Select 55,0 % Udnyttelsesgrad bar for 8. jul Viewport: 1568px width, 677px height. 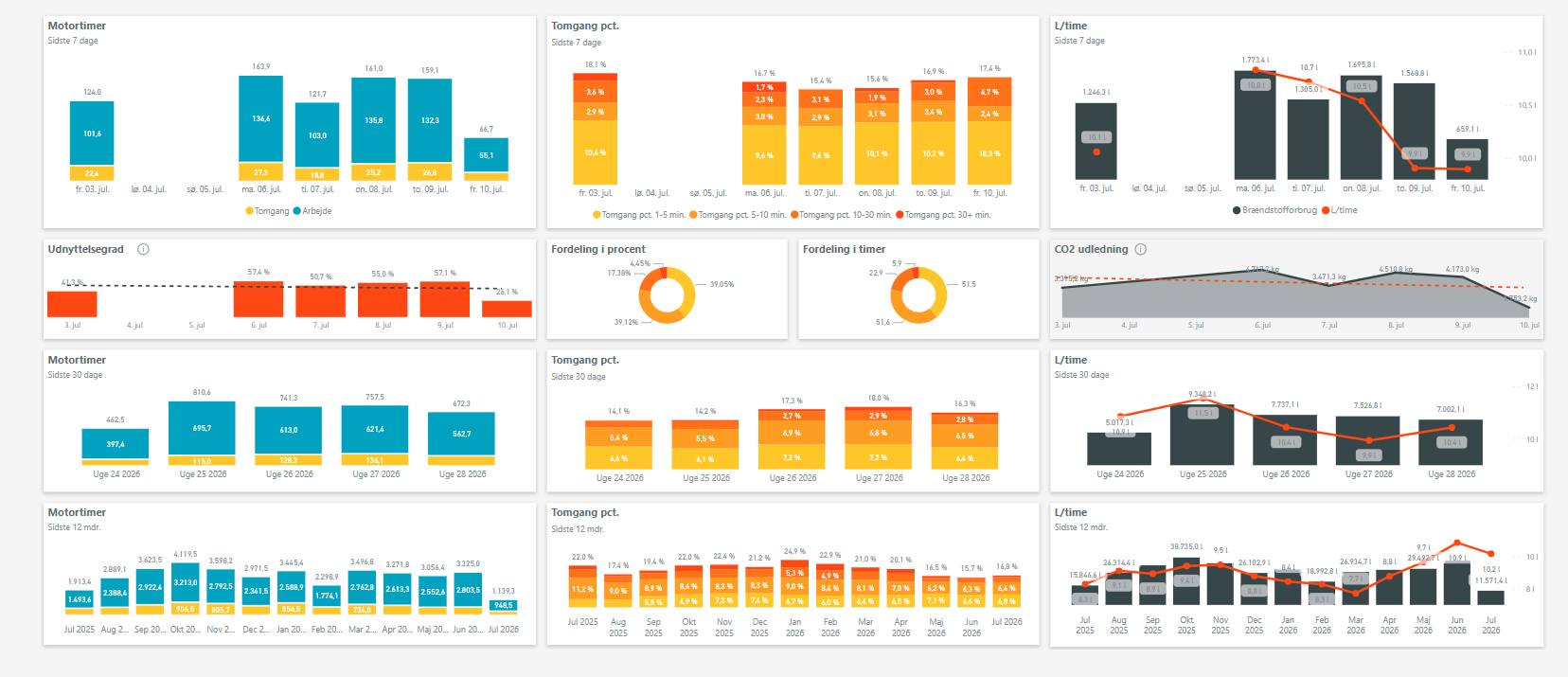pyautogui.click(x=383, y=299)
